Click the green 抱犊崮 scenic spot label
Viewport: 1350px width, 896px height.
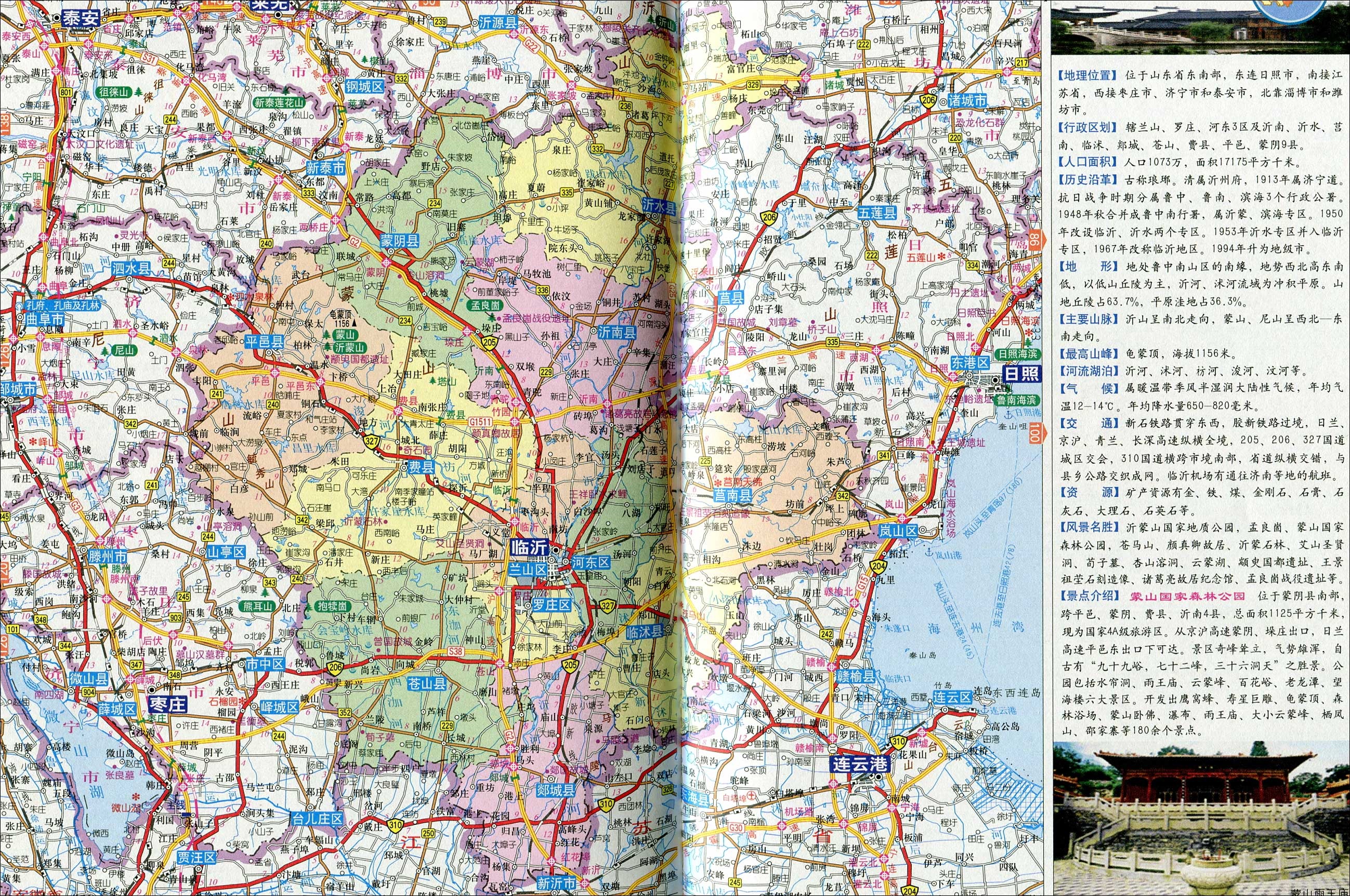tap(332, 607)
